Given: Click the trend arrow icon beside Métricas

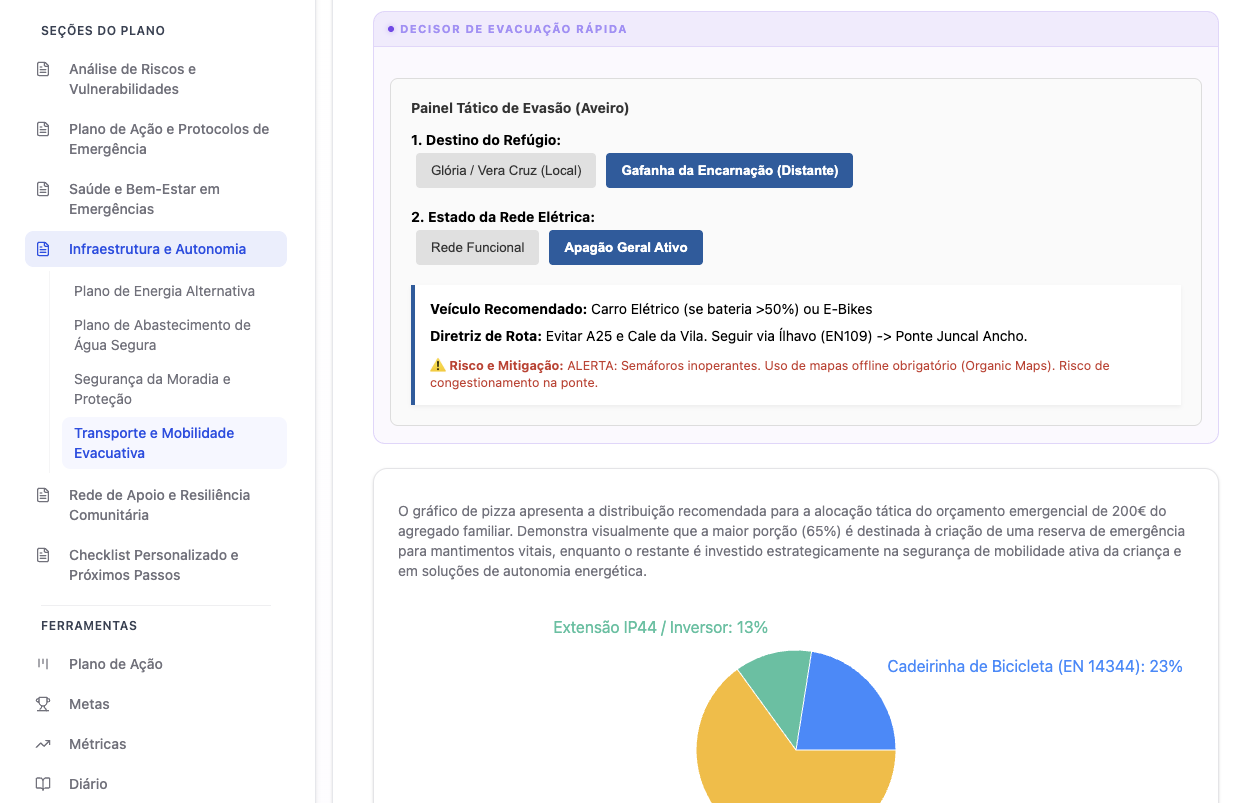Looking at the screenshot, I should (43, 744).
